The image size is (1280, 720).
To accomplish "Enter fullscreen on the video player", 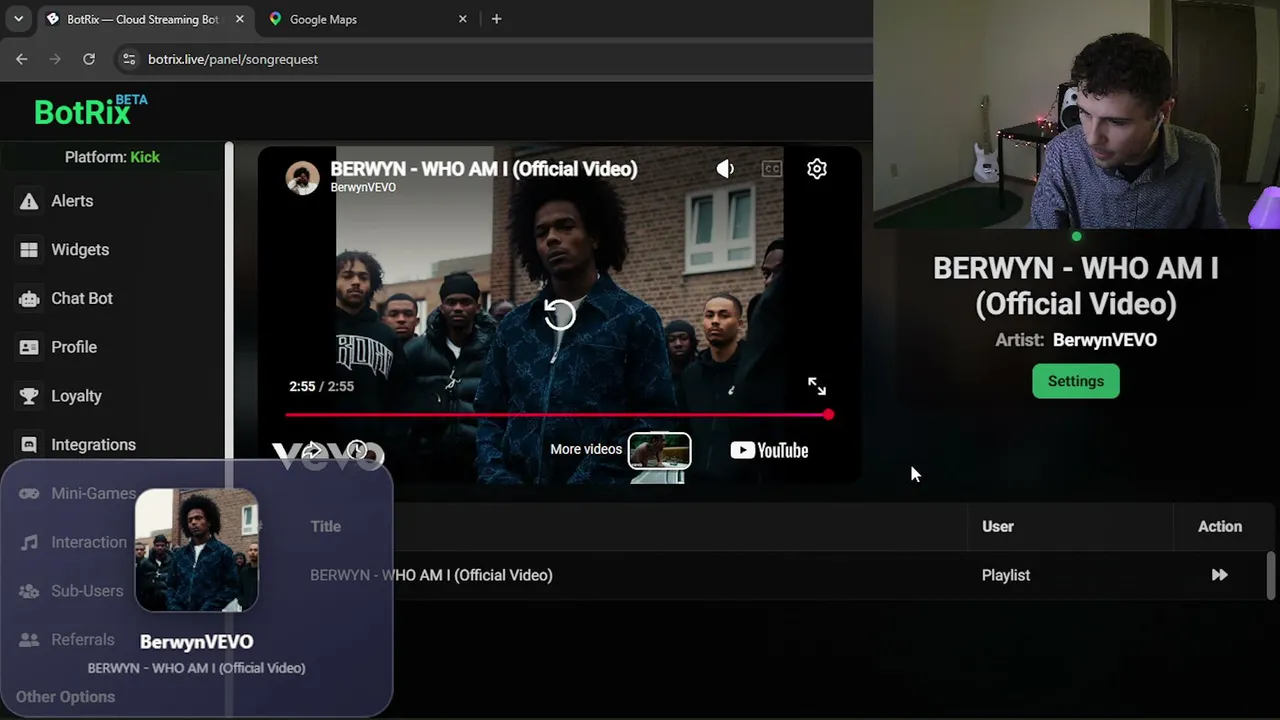I will pyautogui.click(x=817, y=386).
